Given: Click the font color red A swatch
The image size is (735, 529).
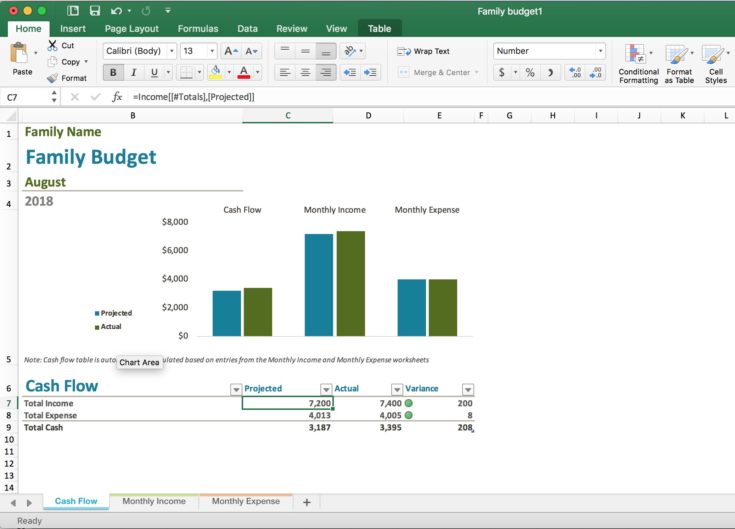Looking at the screenshot, I should pos(244,72).
